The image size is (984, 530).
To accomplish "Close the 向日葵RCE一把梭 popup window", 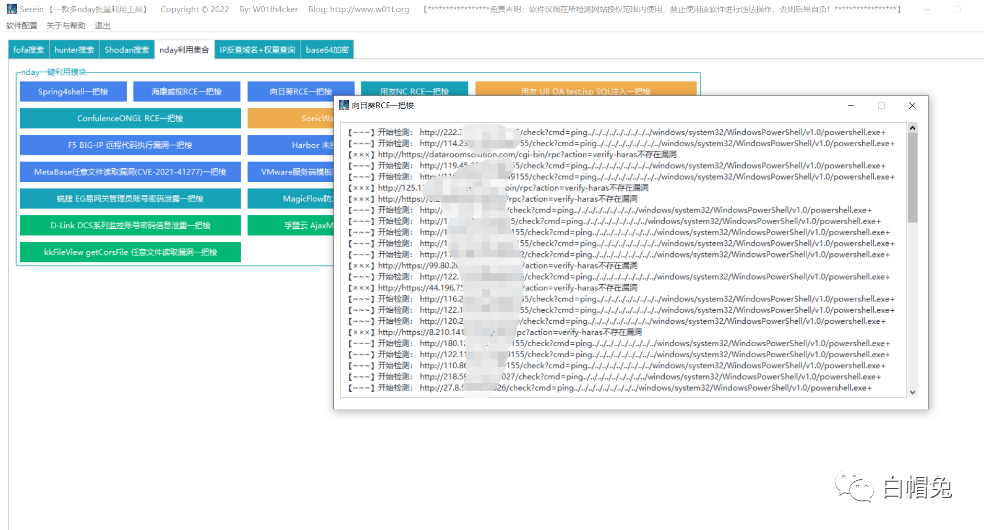I will [x=912, y=105].
